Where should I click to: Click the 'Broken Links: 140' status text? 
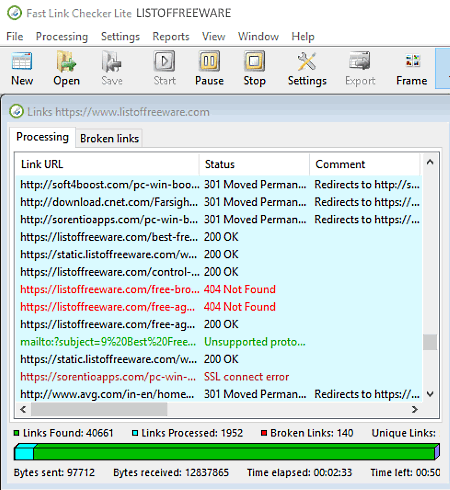(312, 433)
